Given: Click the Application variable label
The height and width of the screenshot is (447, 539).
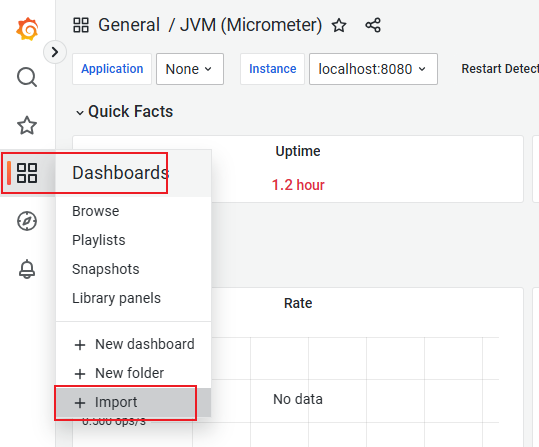Looking at the screenshot, I should [112, 69].
